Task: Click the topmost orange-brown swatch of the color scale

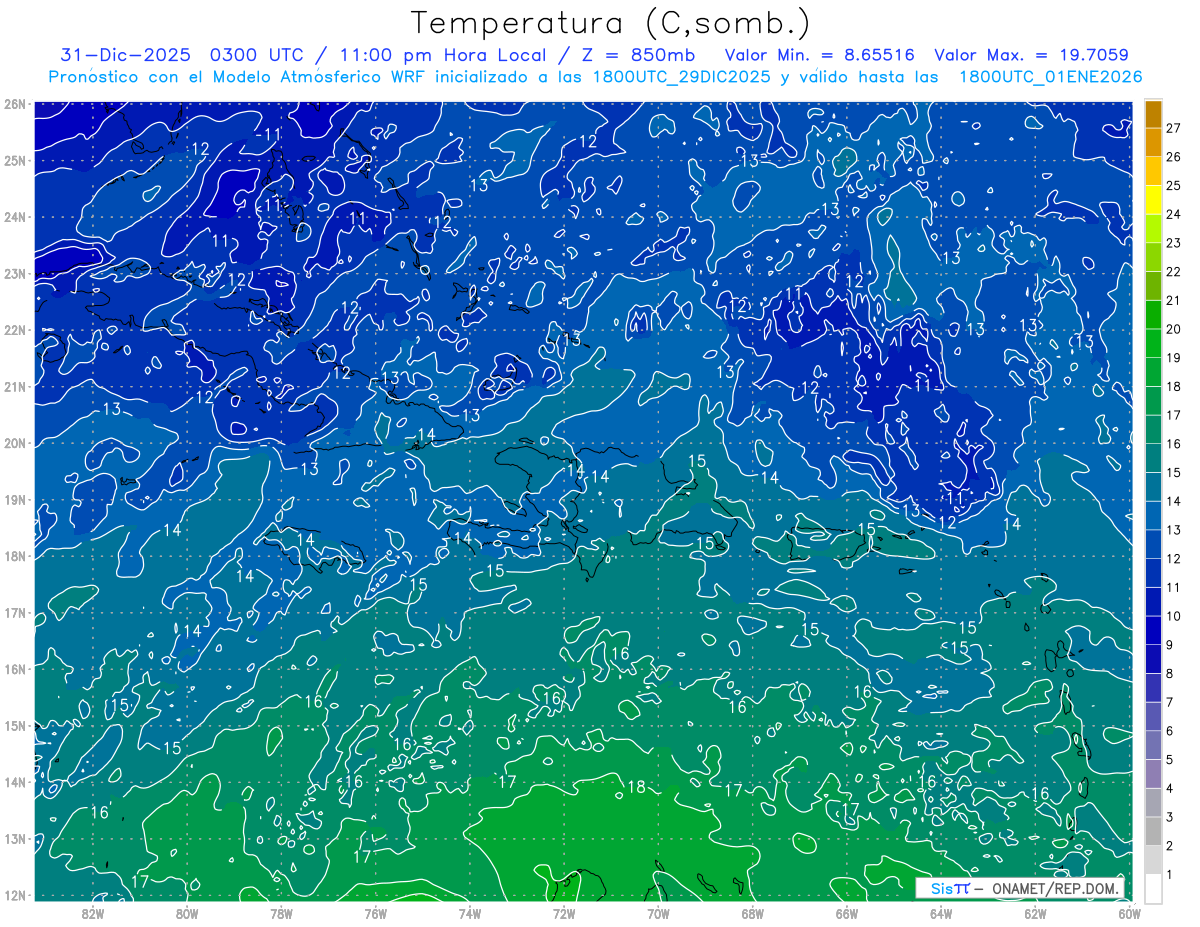Action: [x=1154, y=114]
